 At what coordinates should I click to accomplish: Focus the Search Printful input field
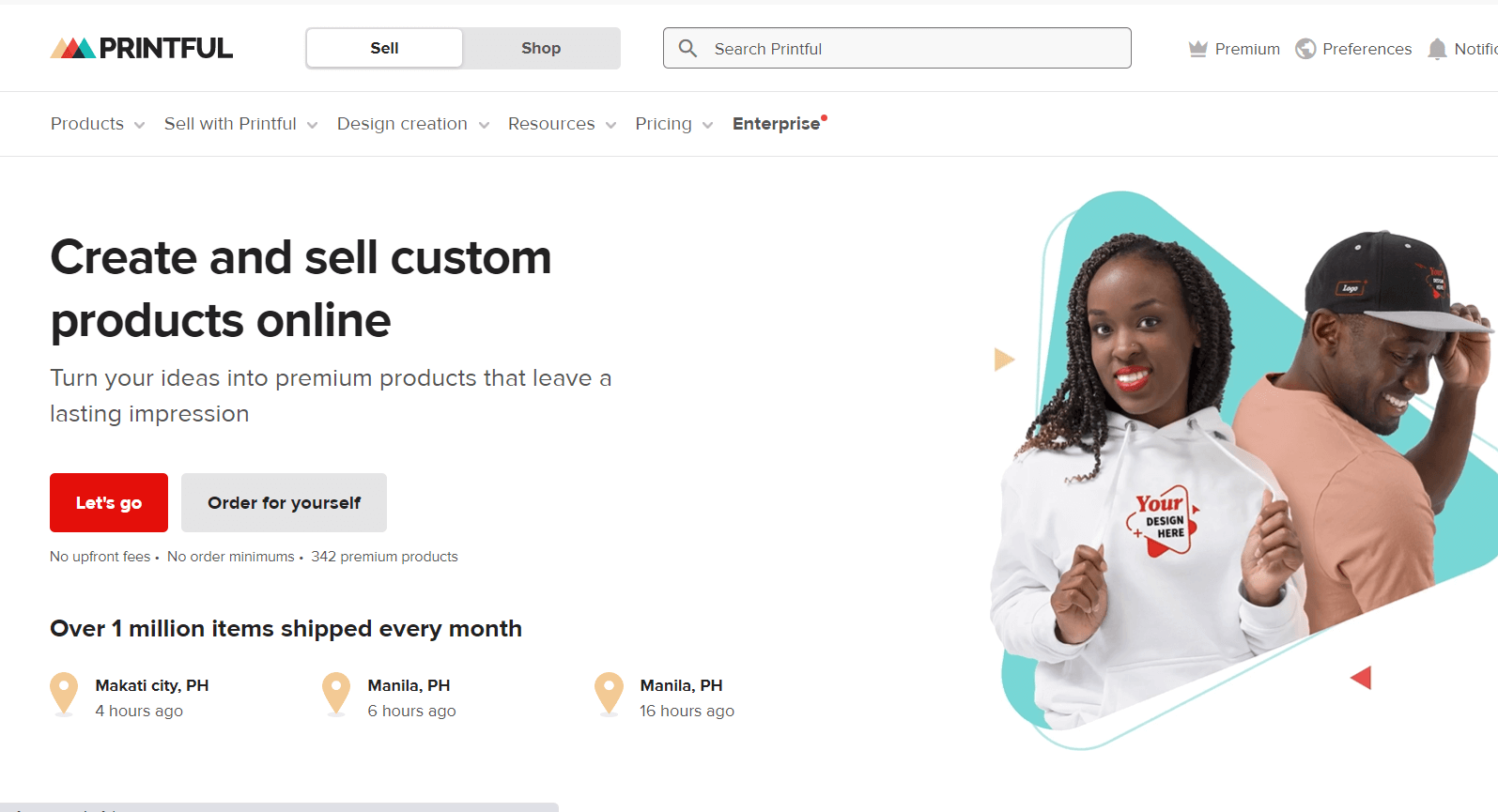pyautogui.click(x=911, y=49)
